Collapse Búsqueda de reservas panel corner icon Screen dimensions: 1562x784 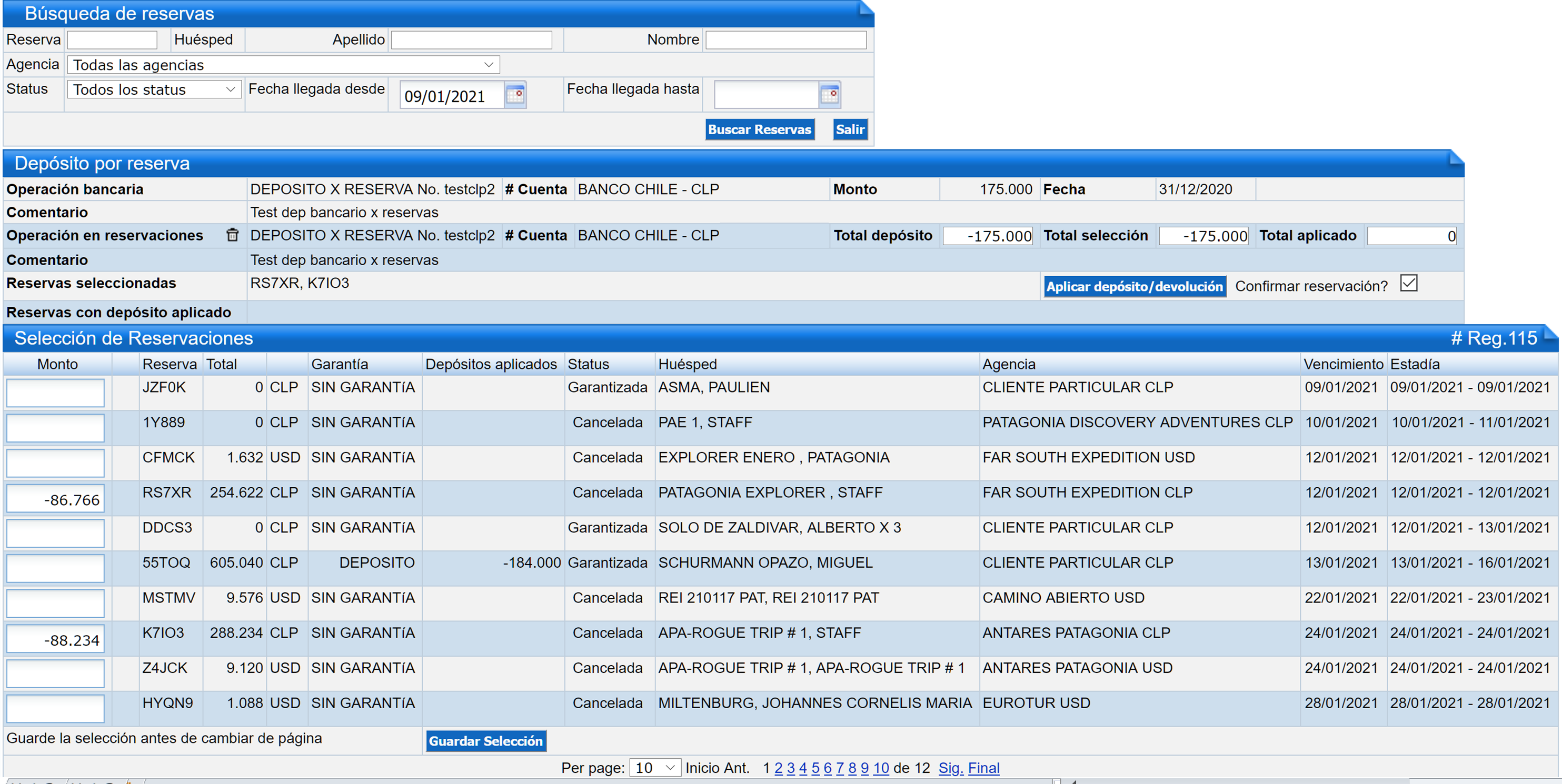click(866, 8)
